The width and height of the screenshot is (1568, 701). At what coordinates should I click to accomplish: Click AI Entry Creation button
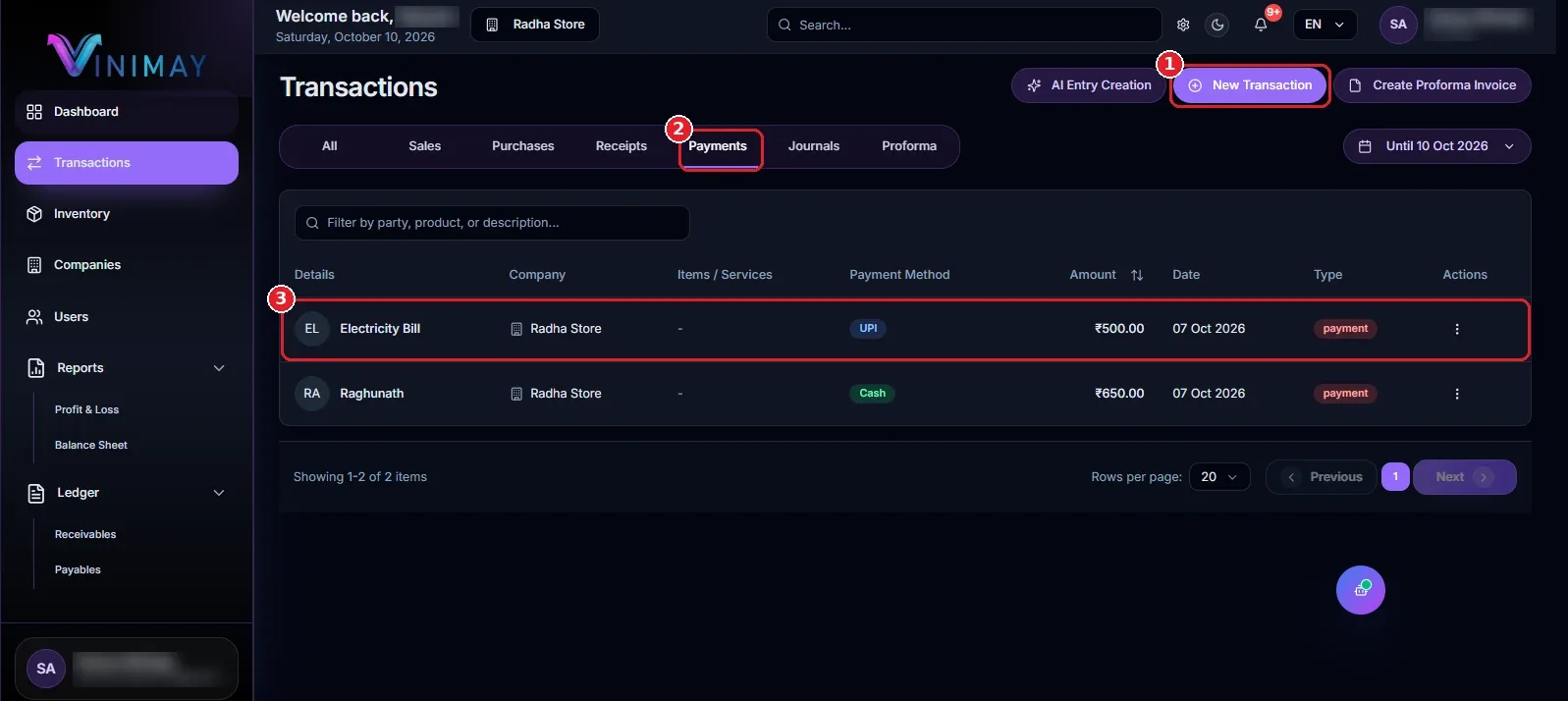coord(1088,85)
